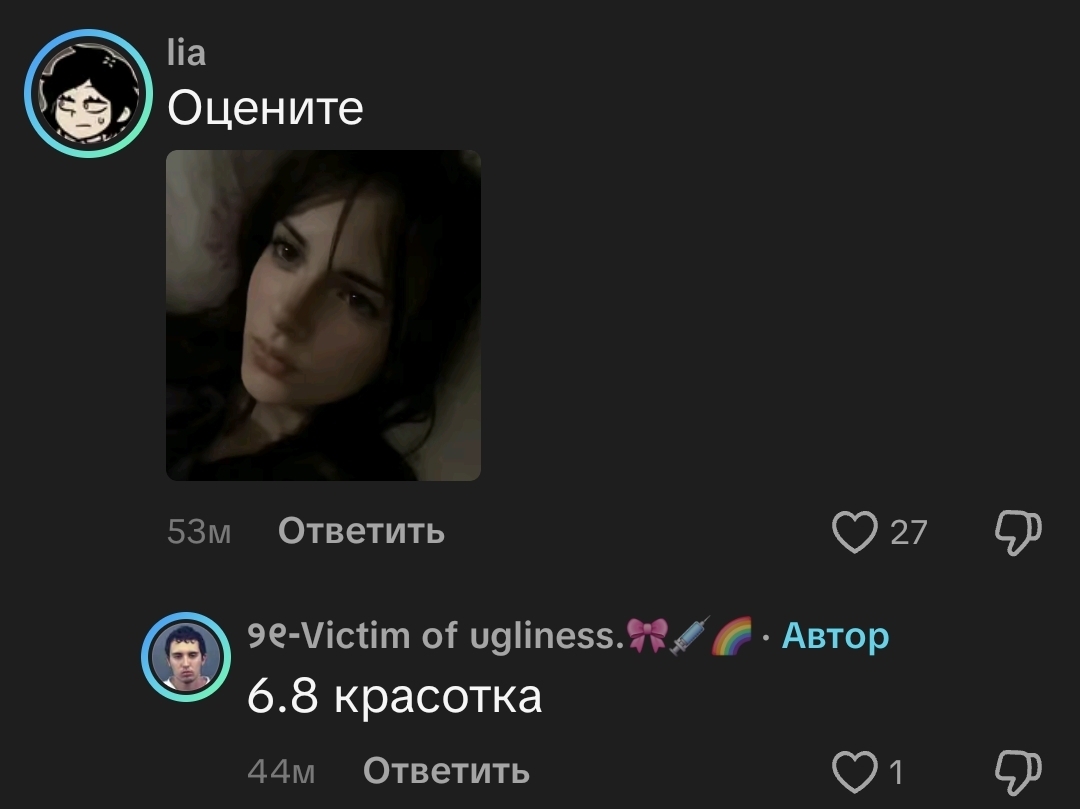Click the 27 likes count
The width and height of the screenshot is (1080, 809).
point(908,532)
